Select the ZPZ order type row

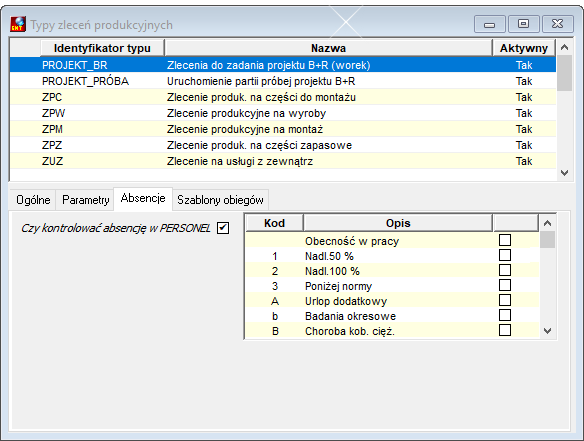[283, 145]
